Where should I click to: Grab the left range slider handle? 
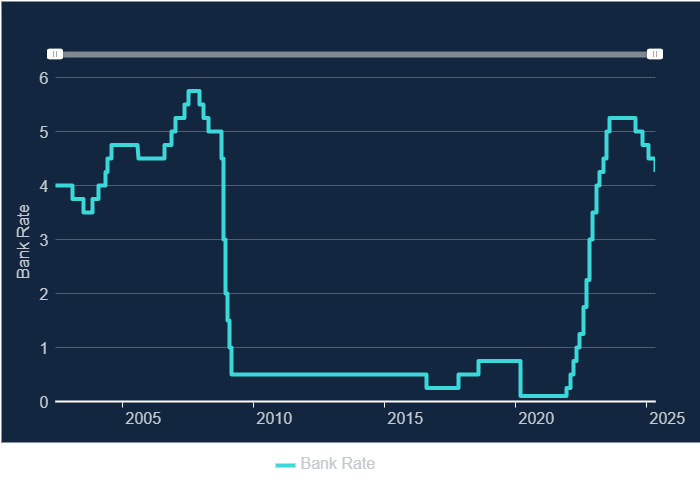click(55, 54)
